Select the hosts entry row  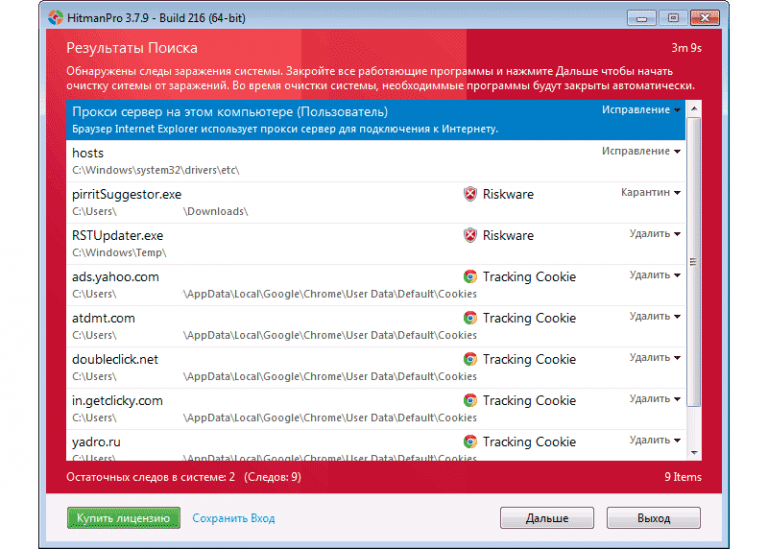(376, 161)
